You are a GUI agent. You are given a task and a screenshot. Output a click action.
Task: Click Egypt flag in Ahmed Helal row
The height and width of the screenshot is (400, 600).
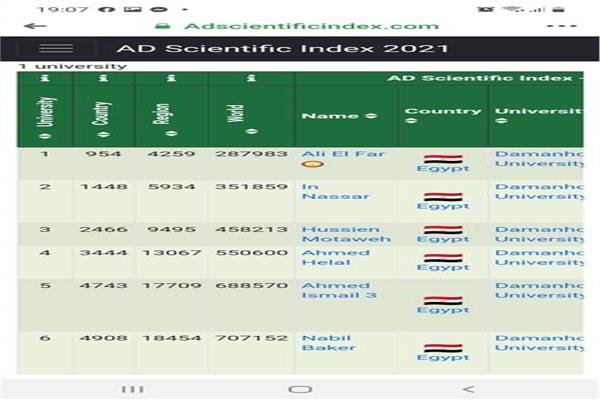pos(443,258)
